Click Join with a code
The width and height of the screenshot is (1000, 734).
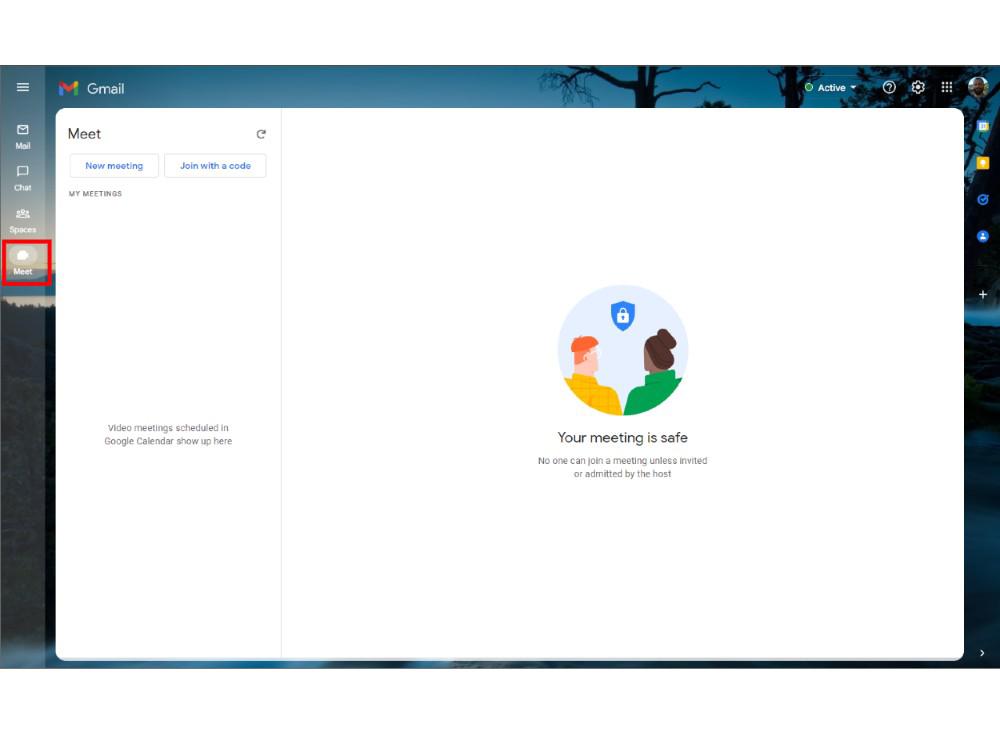pyautogui.click(x=215, y=166)
